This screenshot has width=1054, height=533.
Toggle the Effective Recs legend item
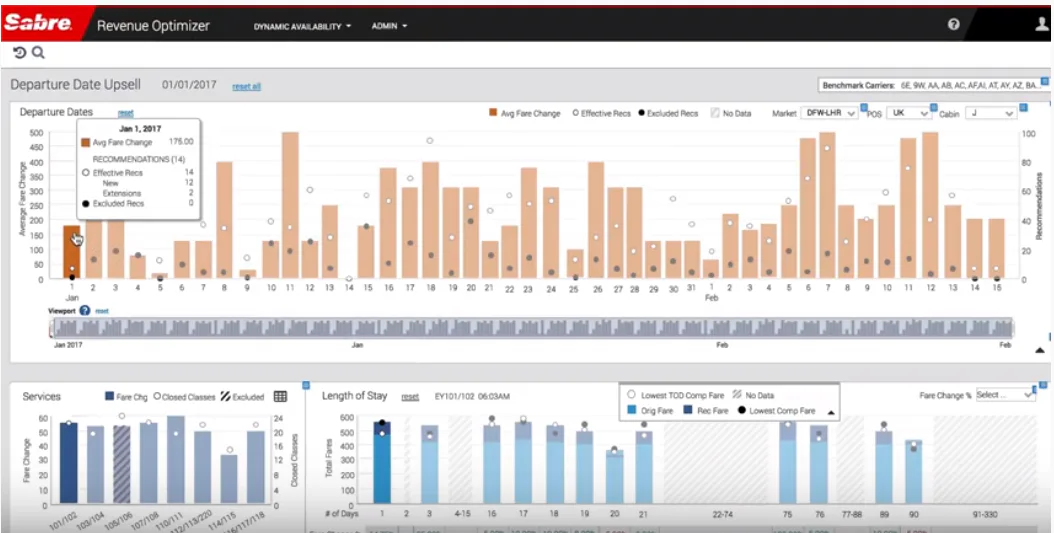click(x=602, y=114)
